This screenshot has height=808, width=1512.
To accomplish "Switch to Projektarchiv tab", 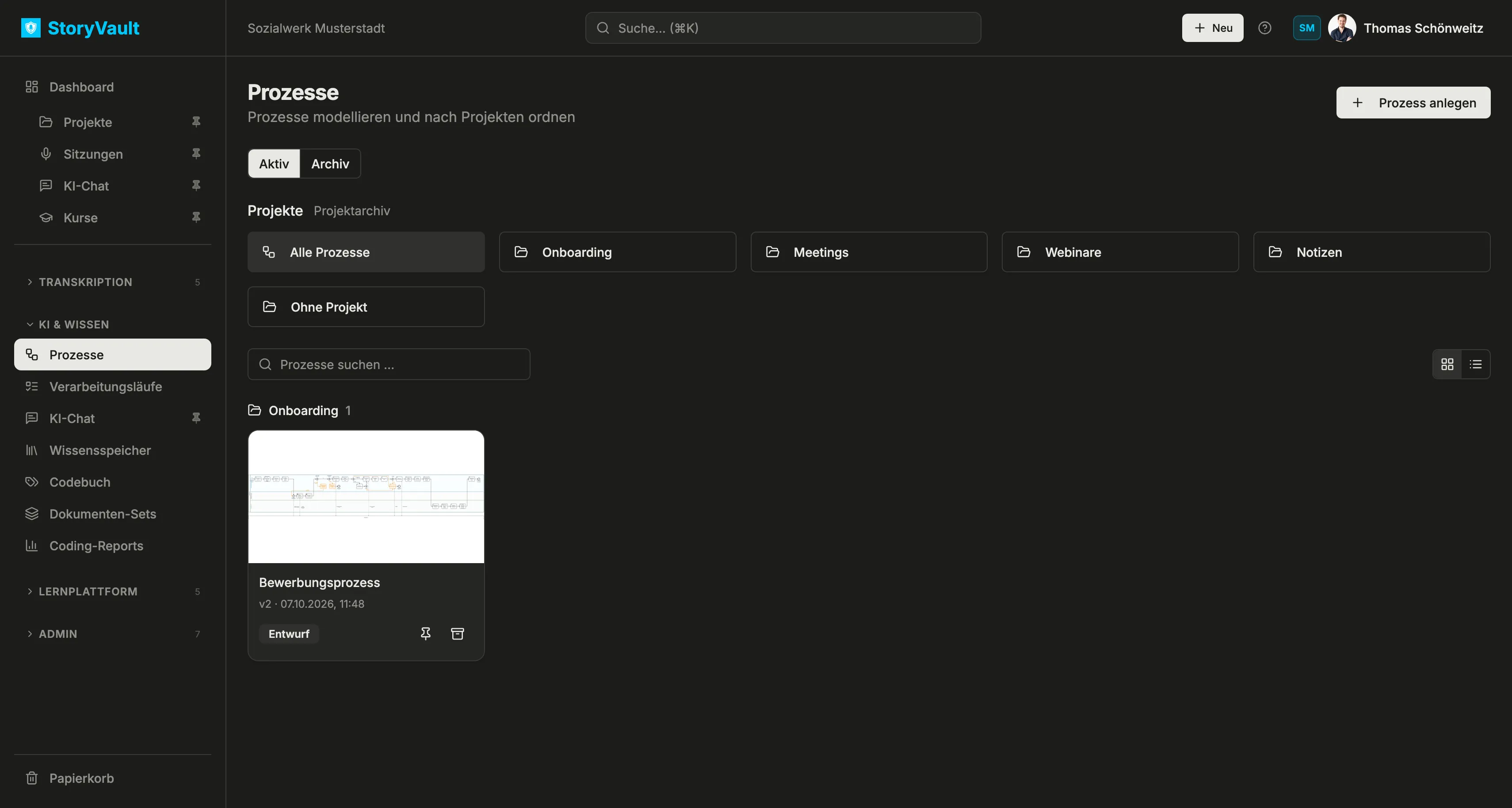I will [351, 211].
